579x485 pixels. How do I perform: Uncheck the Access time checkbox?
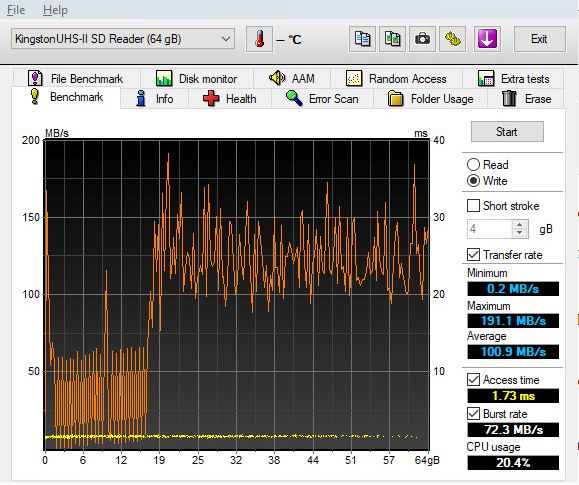[473, 379]
